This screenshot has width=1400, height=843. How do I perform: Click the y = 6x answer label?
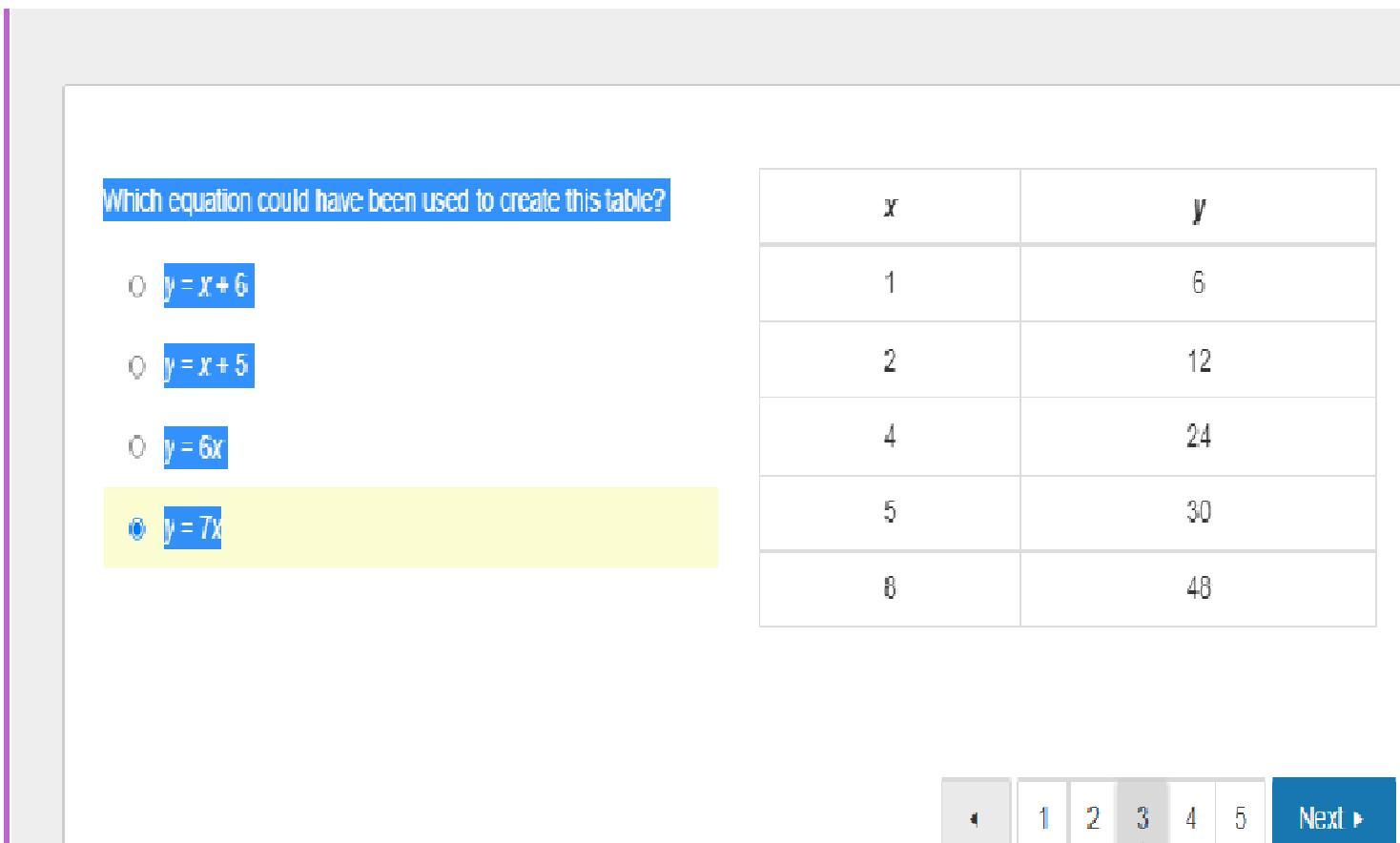(196, 447)
